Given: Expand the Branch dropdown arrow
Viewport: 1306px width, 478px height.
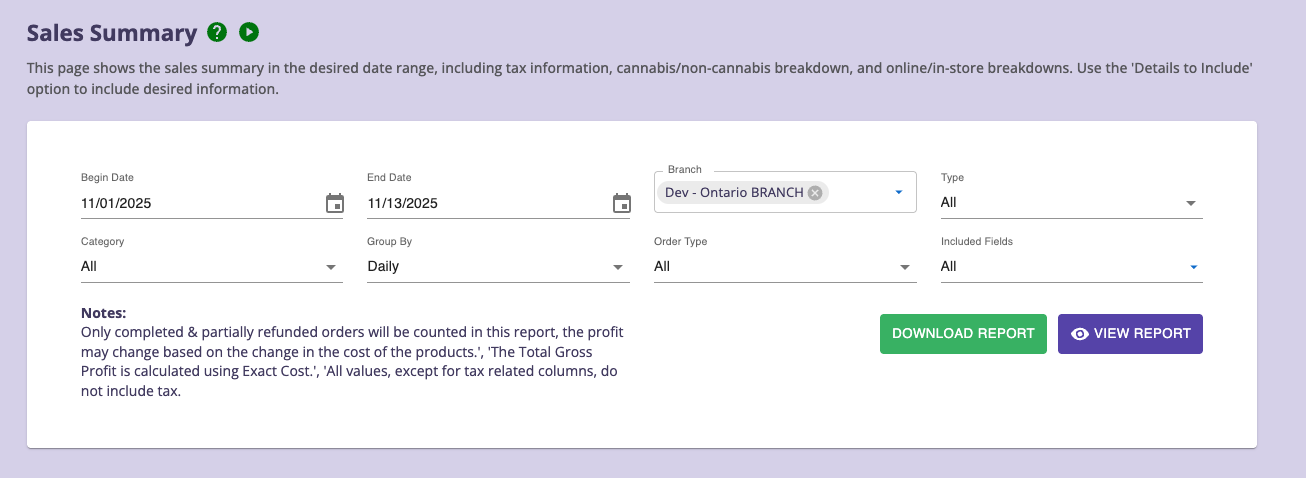Looking at the screenshot, I should [x=898, y=192].
